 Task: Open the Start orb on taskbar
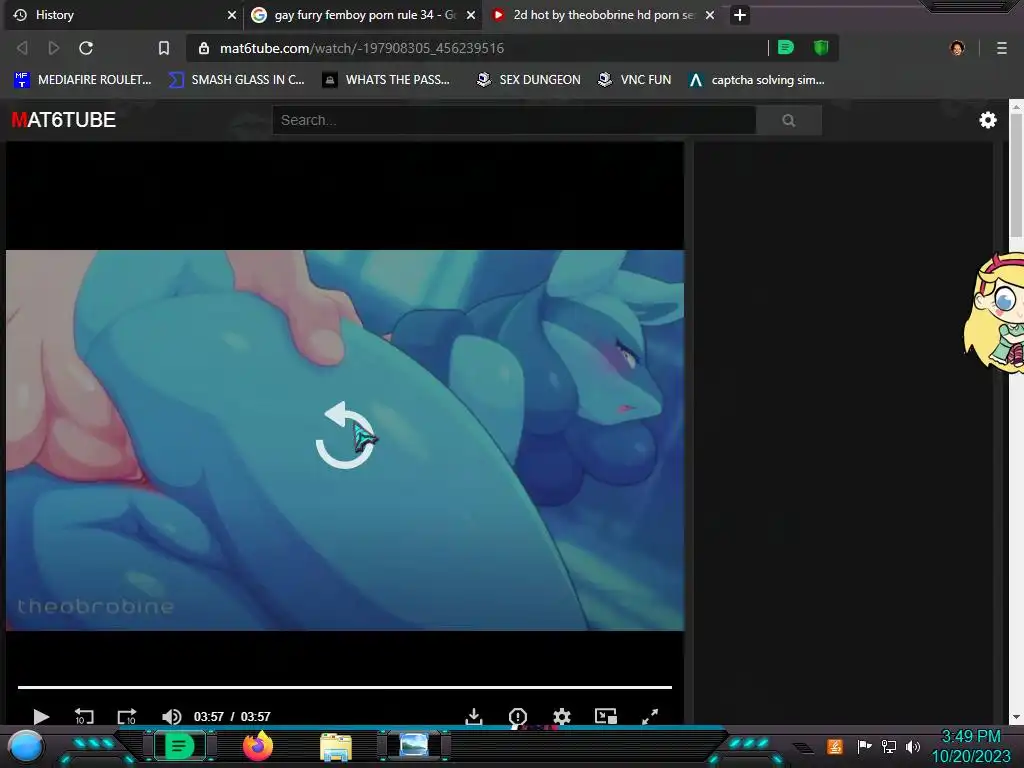(26, 746)
